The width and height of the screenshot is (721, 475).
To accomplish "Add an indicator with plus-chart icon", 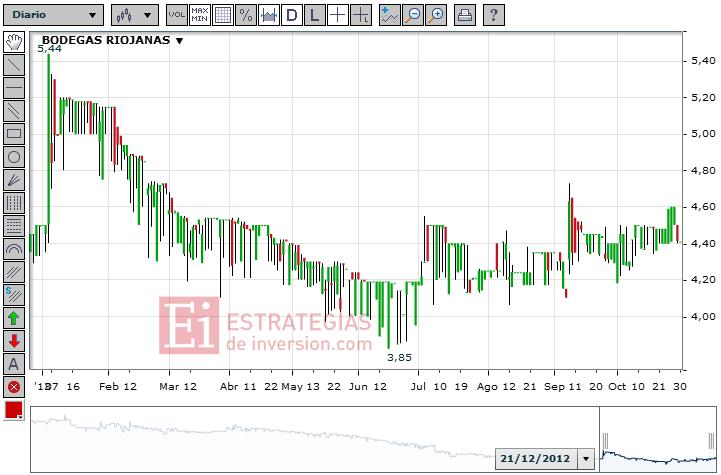I will (389, 15).
